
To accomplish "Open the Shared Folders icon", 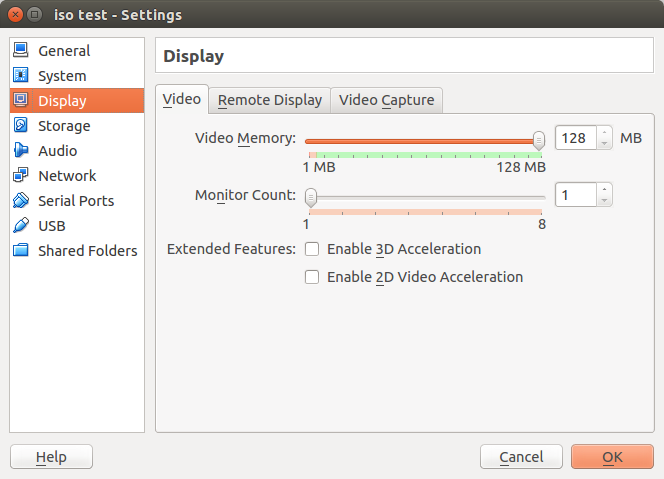I will coord(21,250).
